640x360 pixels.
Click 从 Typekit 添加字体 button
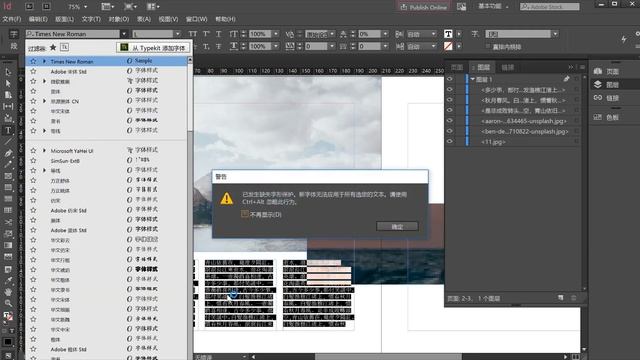coord(153,48)
